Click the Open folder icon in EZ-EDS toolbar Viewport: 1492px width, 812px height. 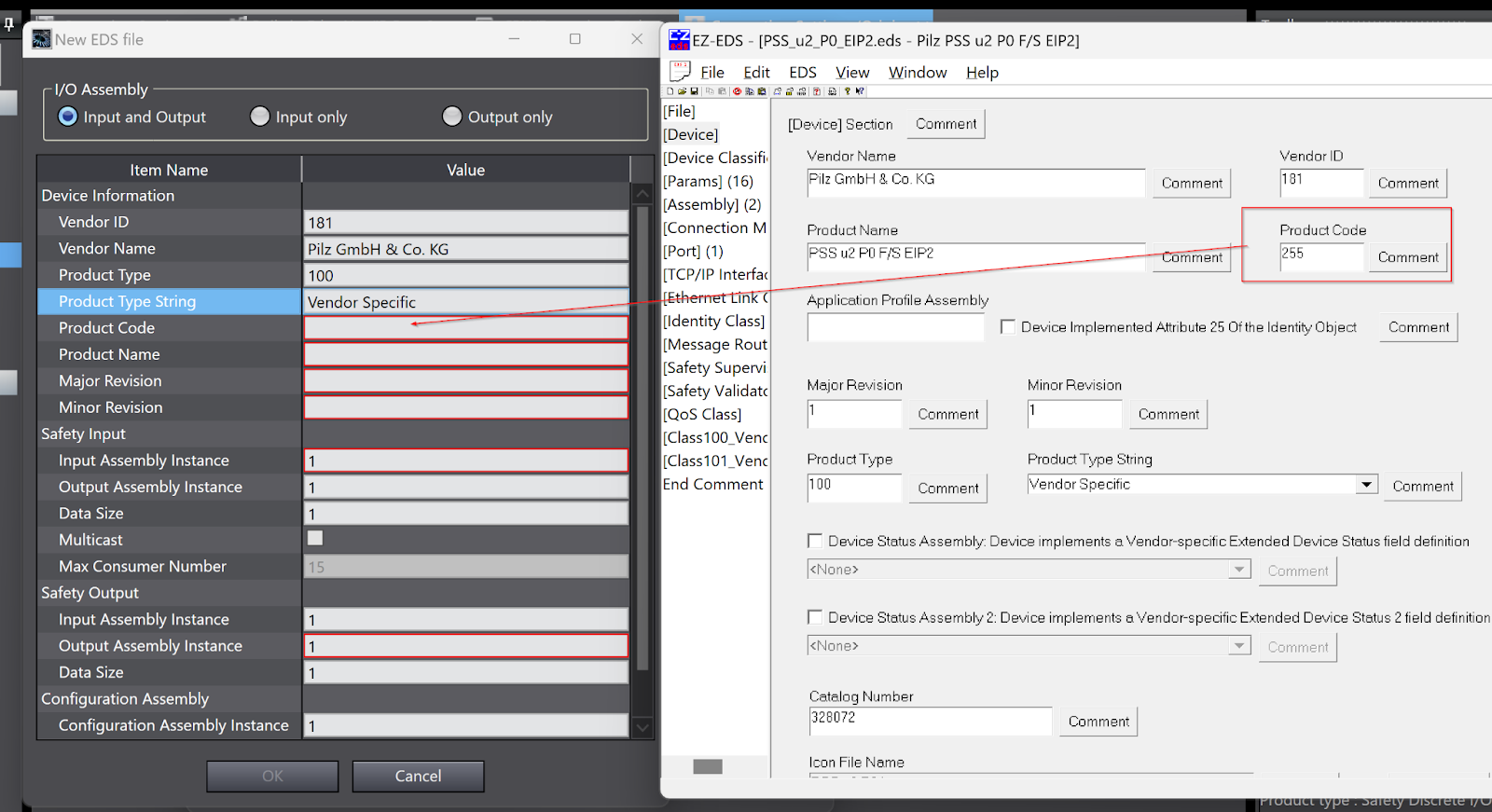point(683,91)
